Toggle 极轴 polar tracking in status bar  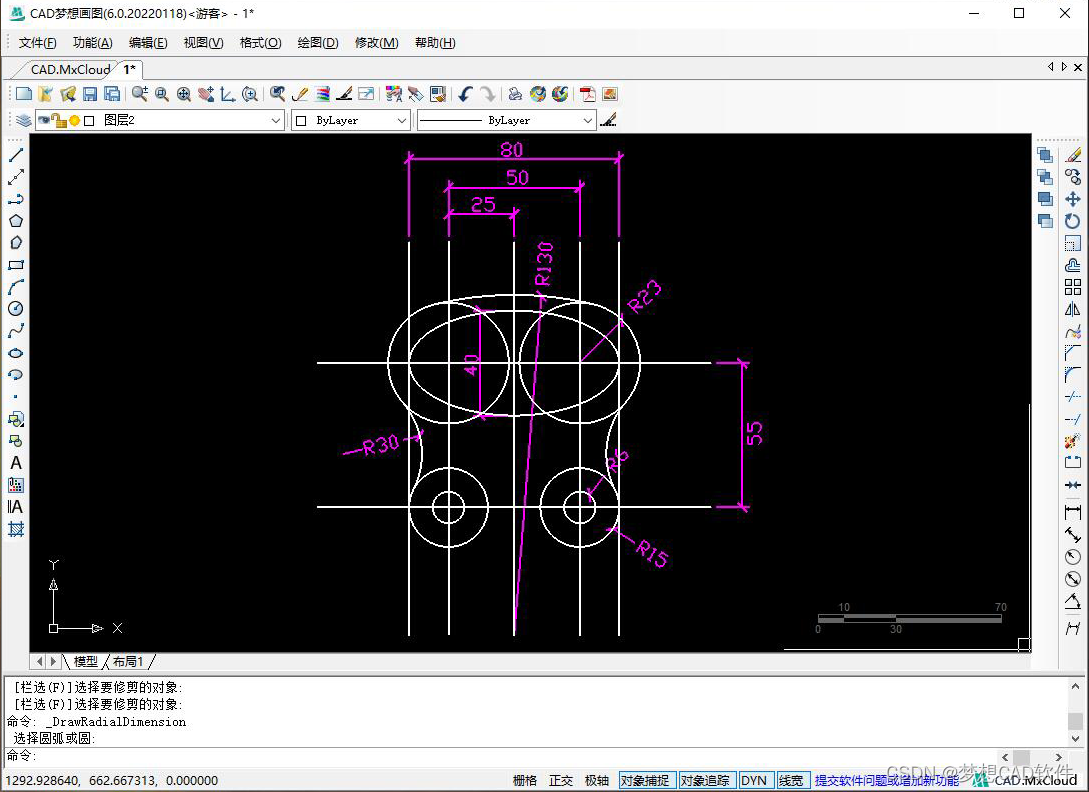coord(597,780)
